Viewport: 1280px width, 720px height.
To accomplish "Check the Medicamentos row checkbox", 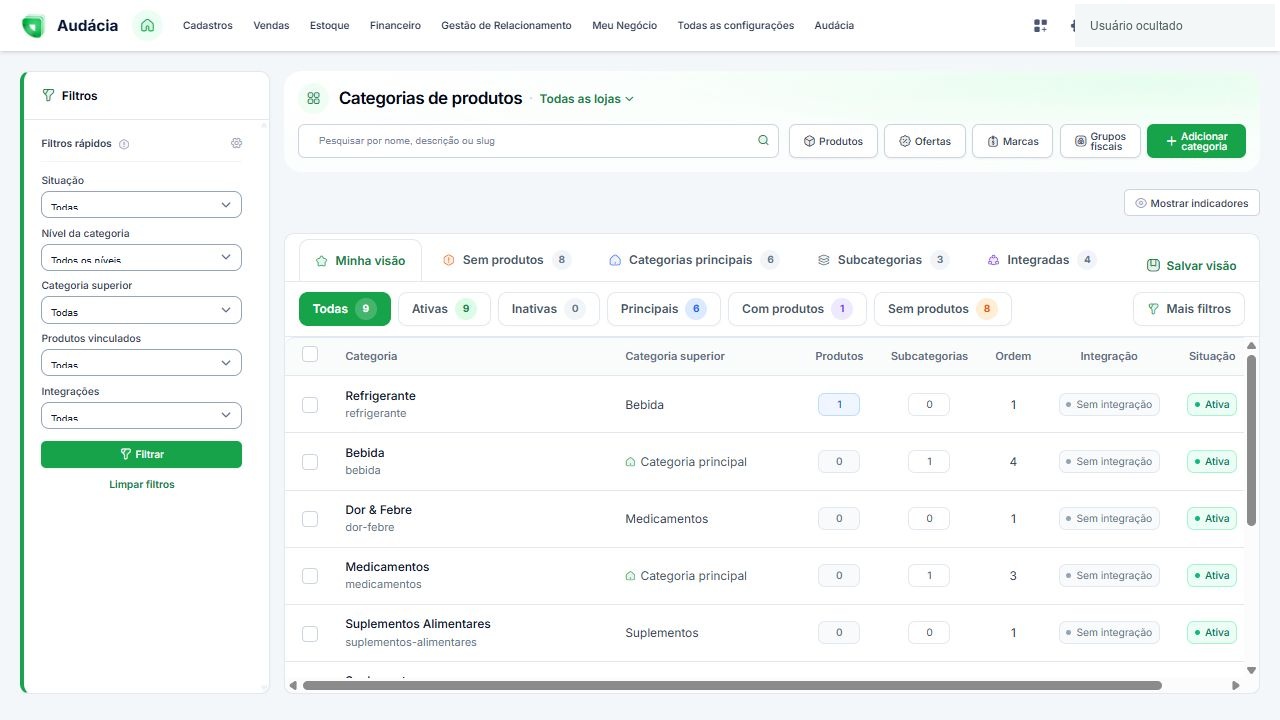I will [x=310, y=576].
